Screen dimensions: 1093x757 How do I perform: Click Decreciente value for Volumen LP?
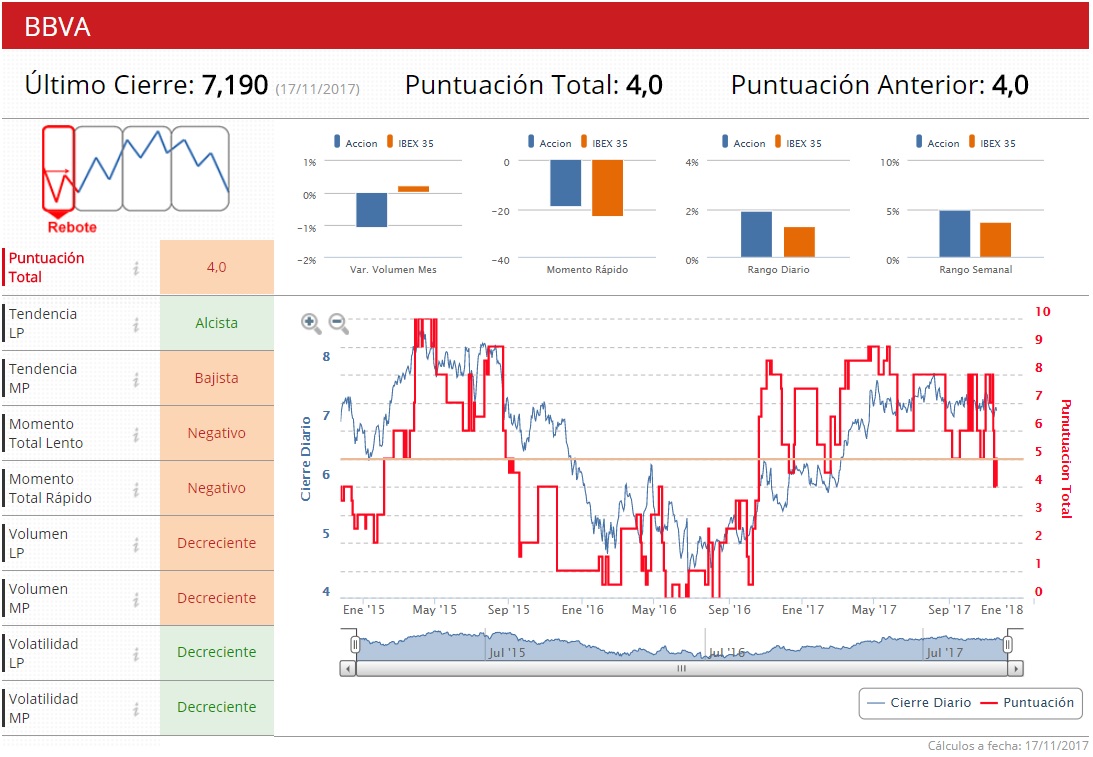pyautogui.click(x=217, y=544)
